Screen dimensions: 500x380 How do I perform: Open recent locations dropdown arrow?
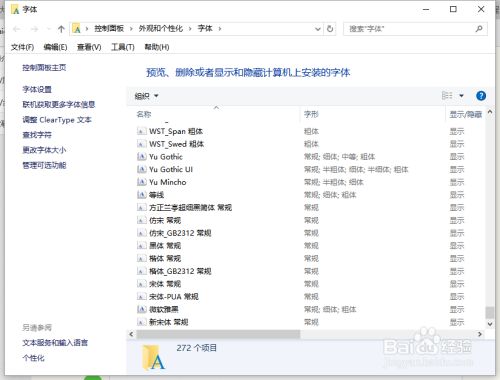point(48,29)
